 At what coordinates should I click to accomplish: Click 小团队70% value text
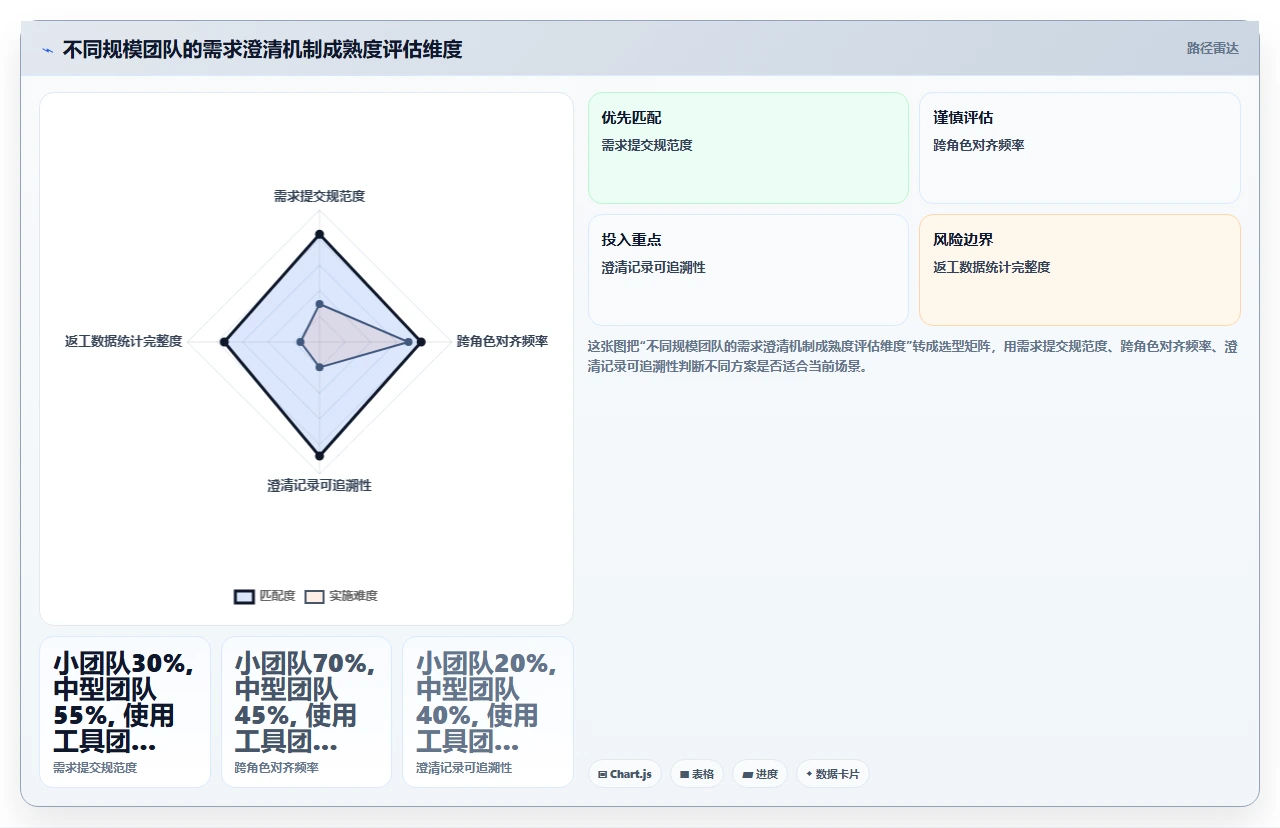click(305, 703)
